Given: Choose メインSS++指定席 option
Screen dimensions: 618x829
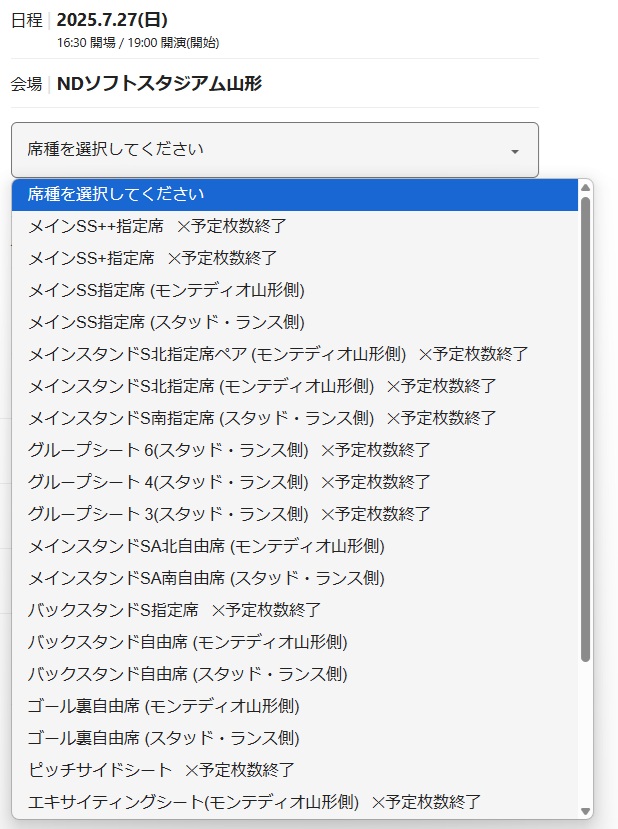Looking at the screenshot, I should [294, 226].
